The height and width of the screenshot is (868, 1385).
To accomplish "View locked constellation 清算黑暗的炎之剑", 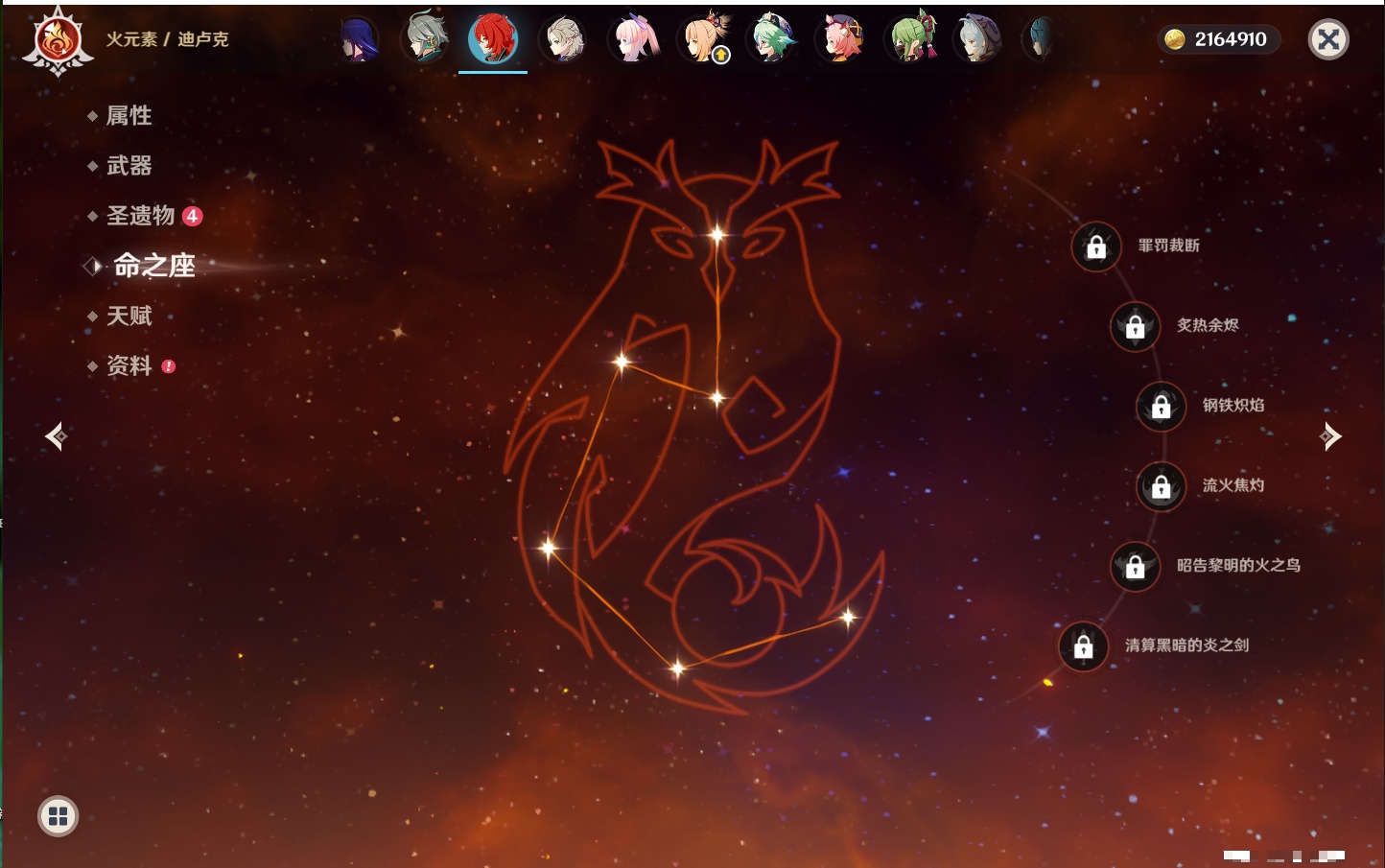I will point(1084,646).
